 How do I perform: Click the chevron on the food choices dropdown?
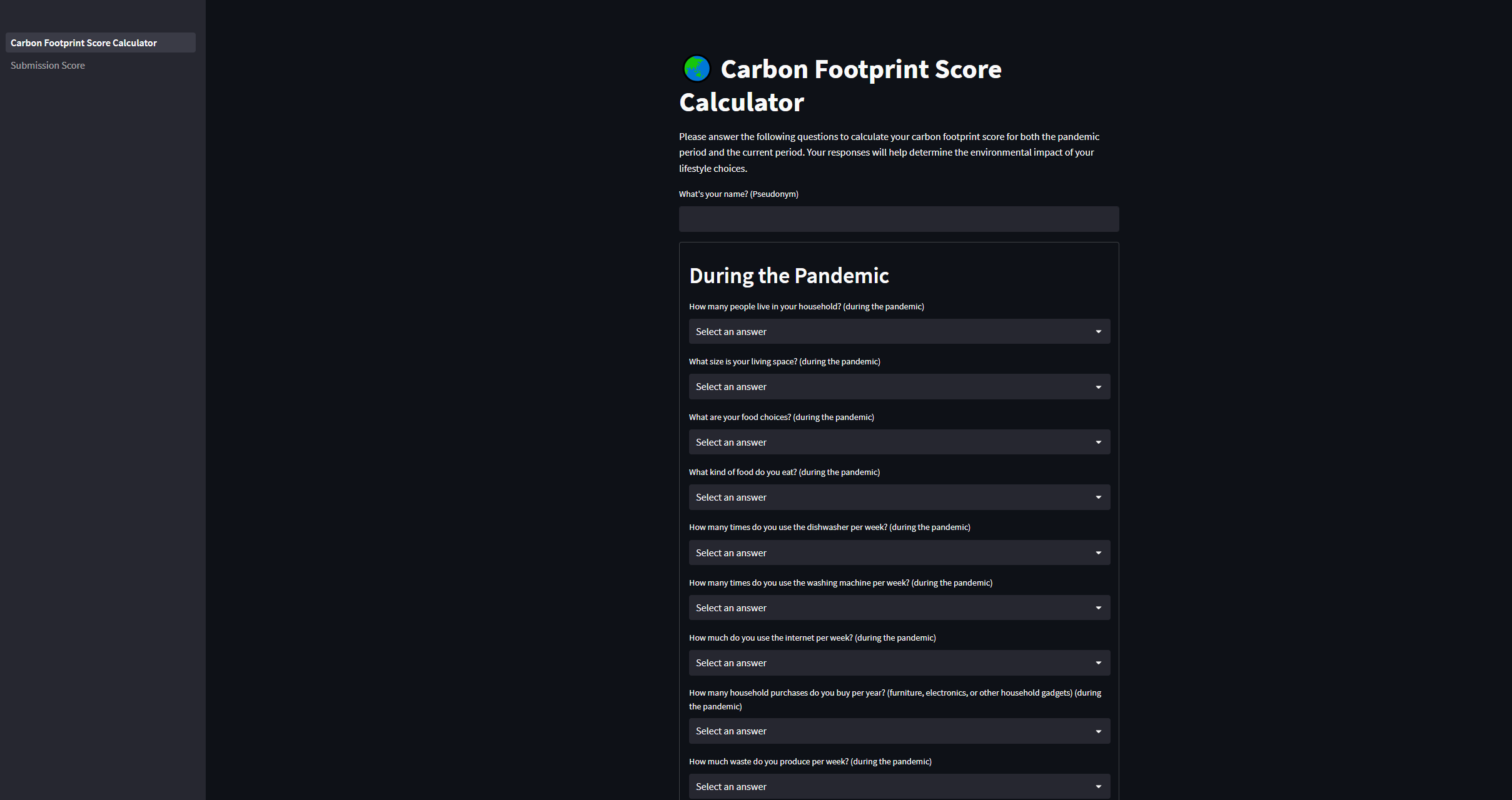pos(1099,442)
